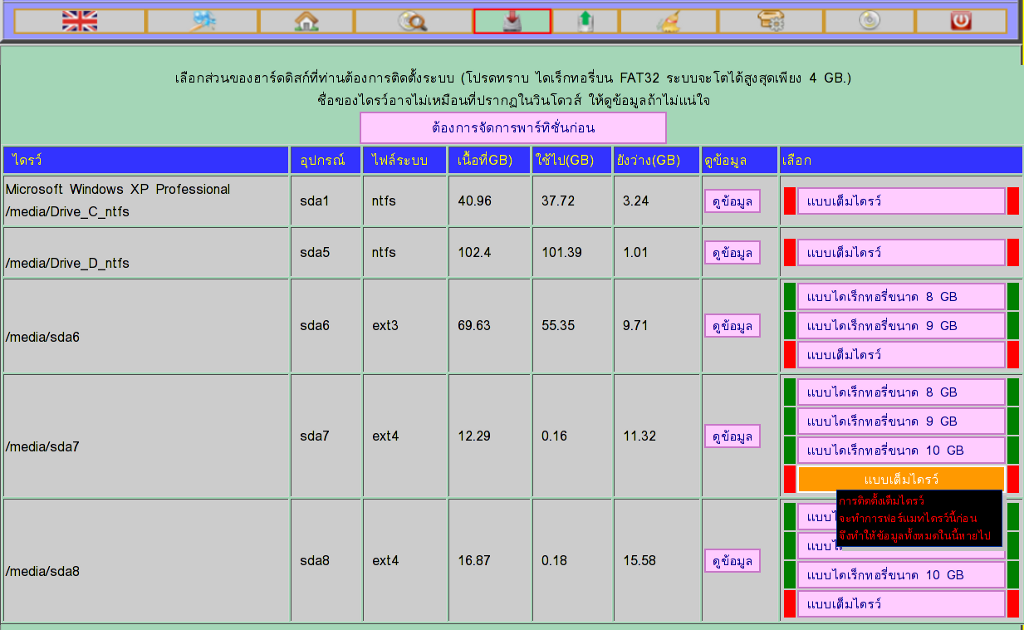Select 9 GB directory install on sda7
This screenshot has width=1024, height=630.
click(901, 421)
